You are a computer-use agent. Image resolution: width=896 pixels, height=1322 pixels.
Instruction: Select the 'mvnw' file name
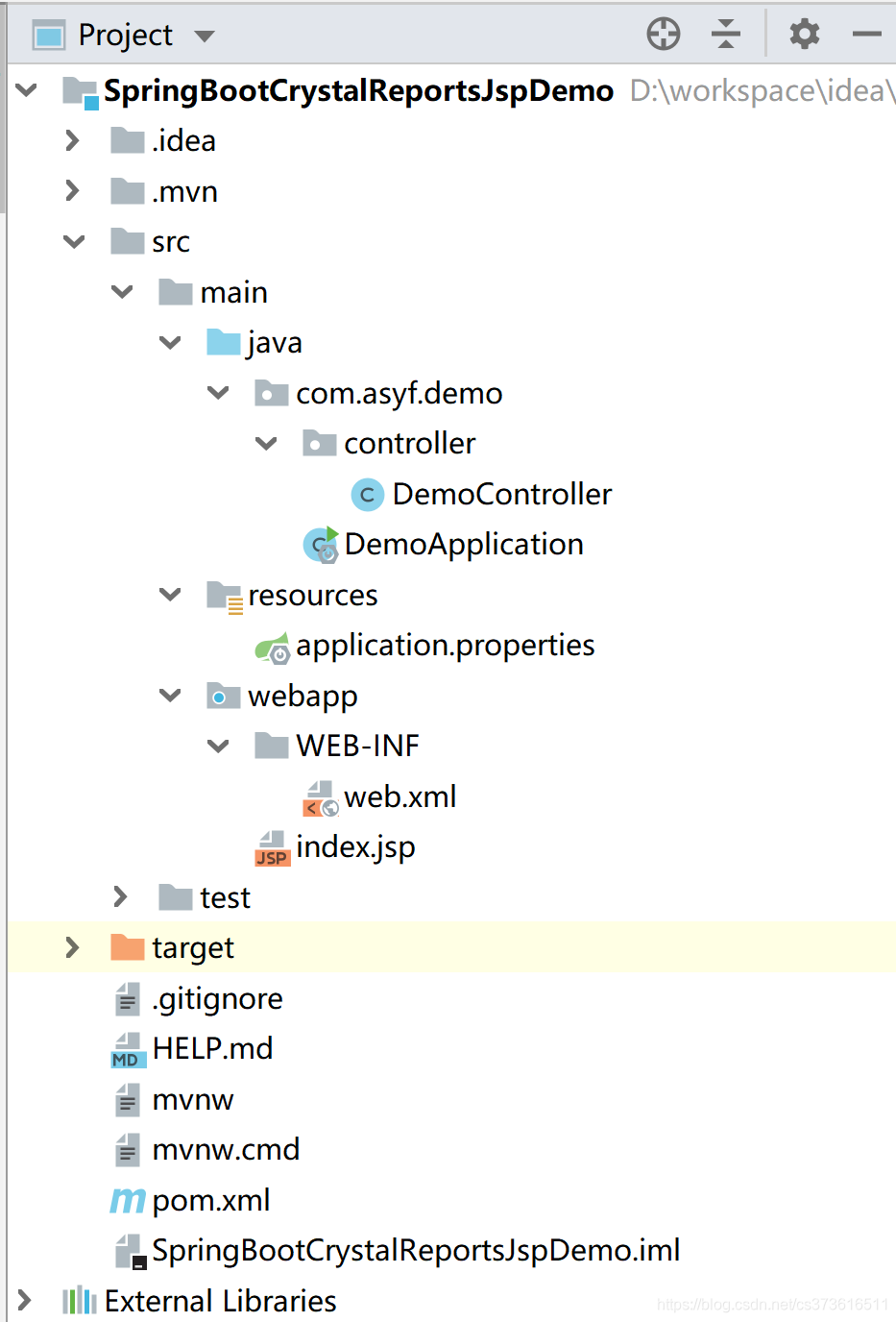pyautogui.click(x=193, y=1100)
